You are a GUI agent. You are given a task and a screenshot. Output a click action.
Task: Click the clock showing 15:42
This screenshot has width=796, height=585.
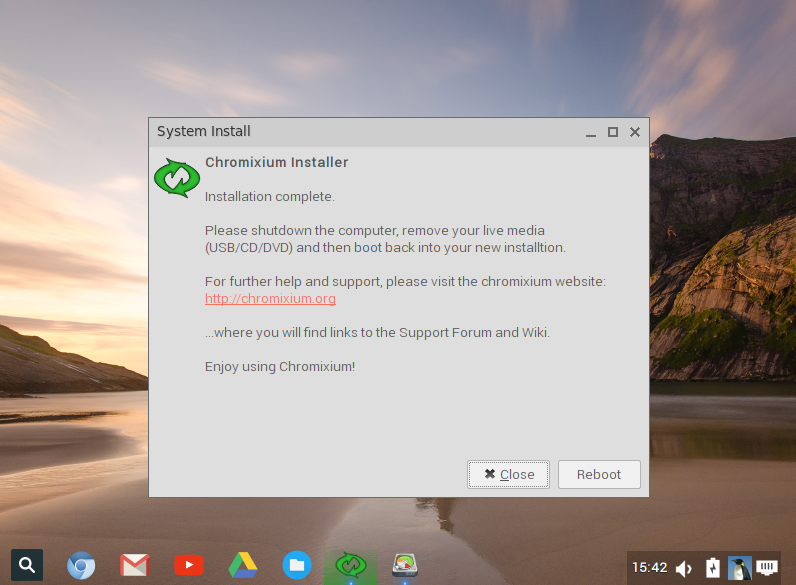click(649, 567)
